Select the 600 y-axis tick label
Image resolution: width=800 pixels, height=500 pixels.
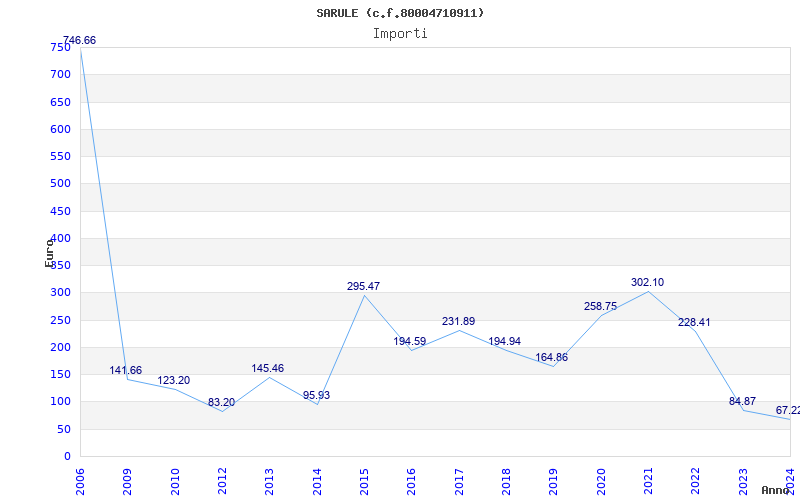click(x=60, y=129)
